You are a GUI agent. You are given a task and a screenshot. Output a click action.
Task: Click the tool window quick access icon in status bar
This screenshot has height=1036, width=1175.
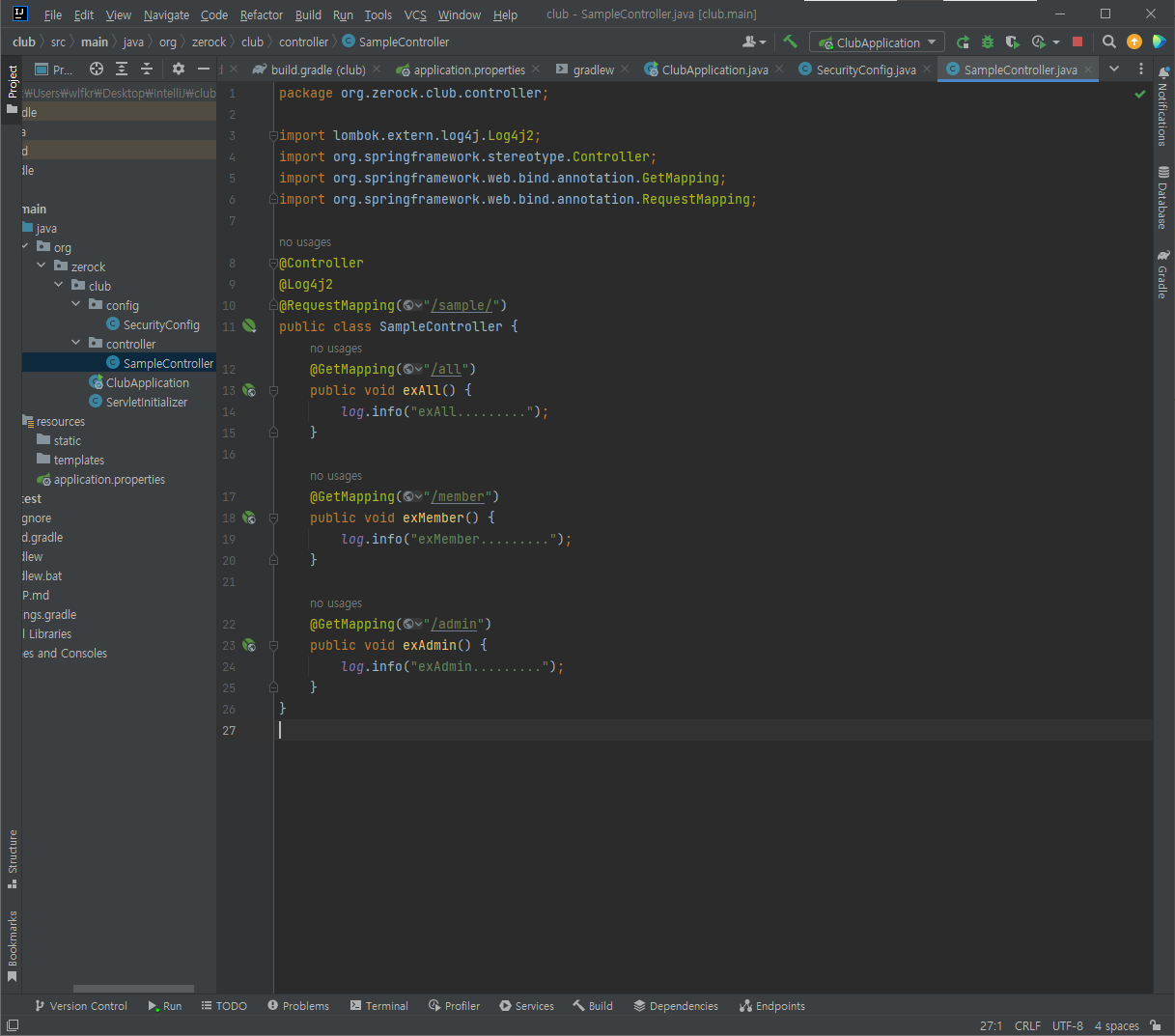point(13,1025)
